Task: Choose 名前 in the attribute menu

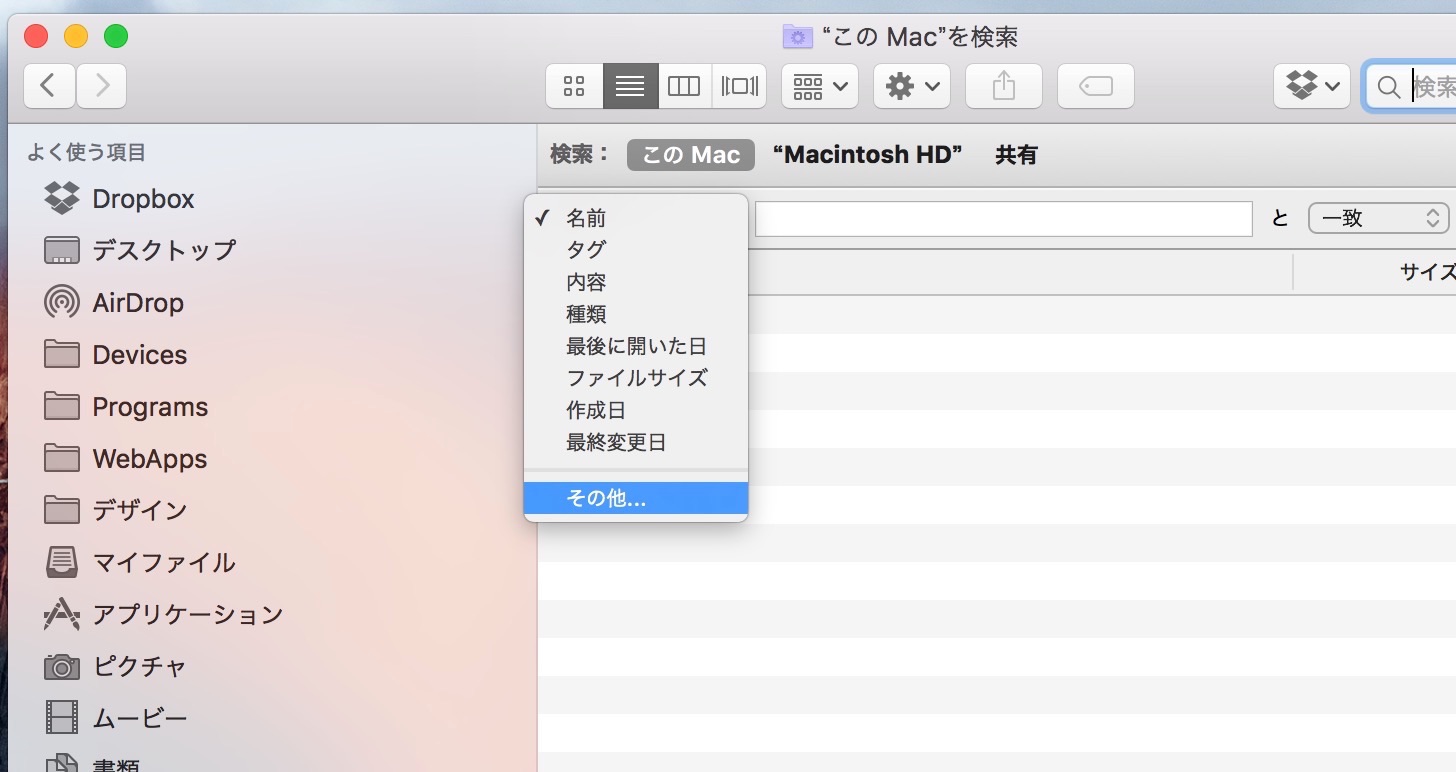Action: pos(636,218)
